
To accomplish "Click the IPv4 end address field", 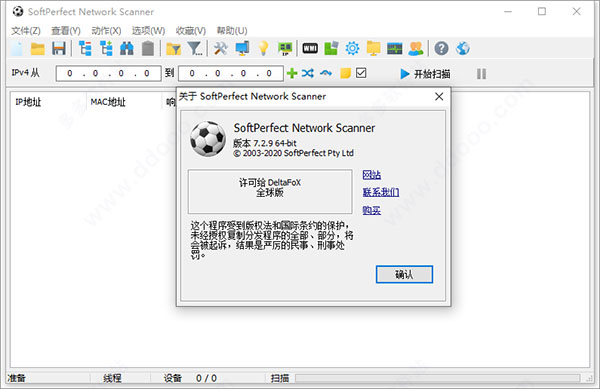I will click(x=231, y=73).
